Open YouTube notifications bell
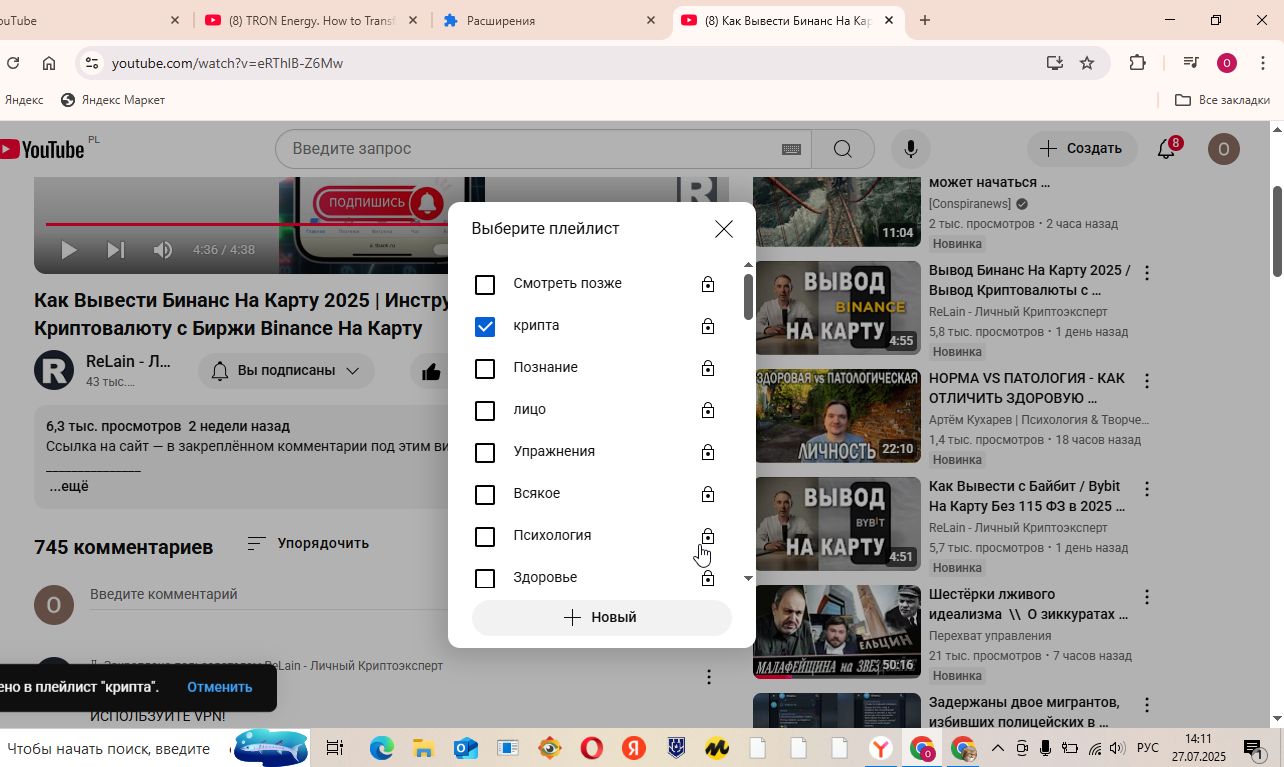 [1166, 149]
